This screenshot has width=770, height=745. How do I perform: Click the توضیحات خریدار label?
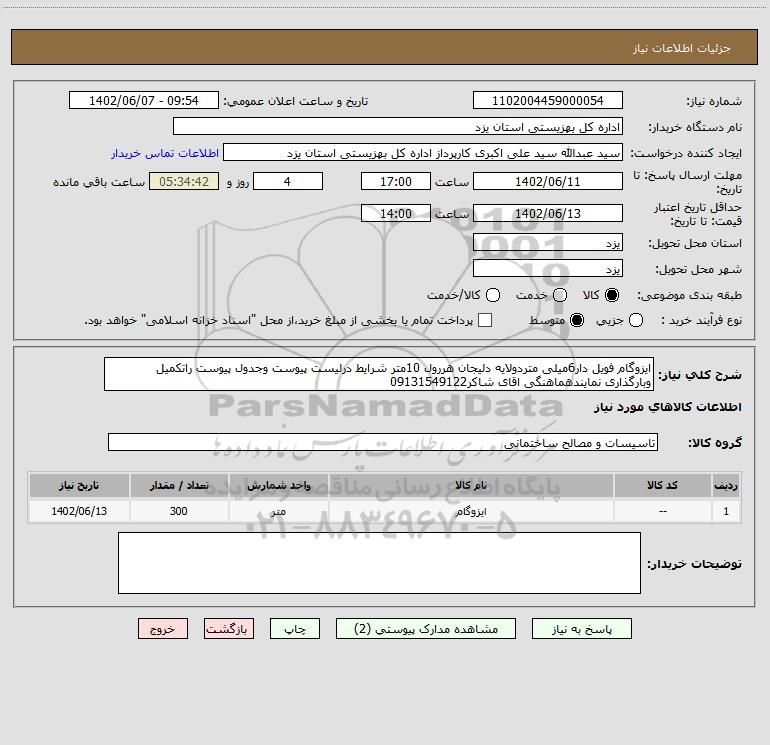coord(694,564)
